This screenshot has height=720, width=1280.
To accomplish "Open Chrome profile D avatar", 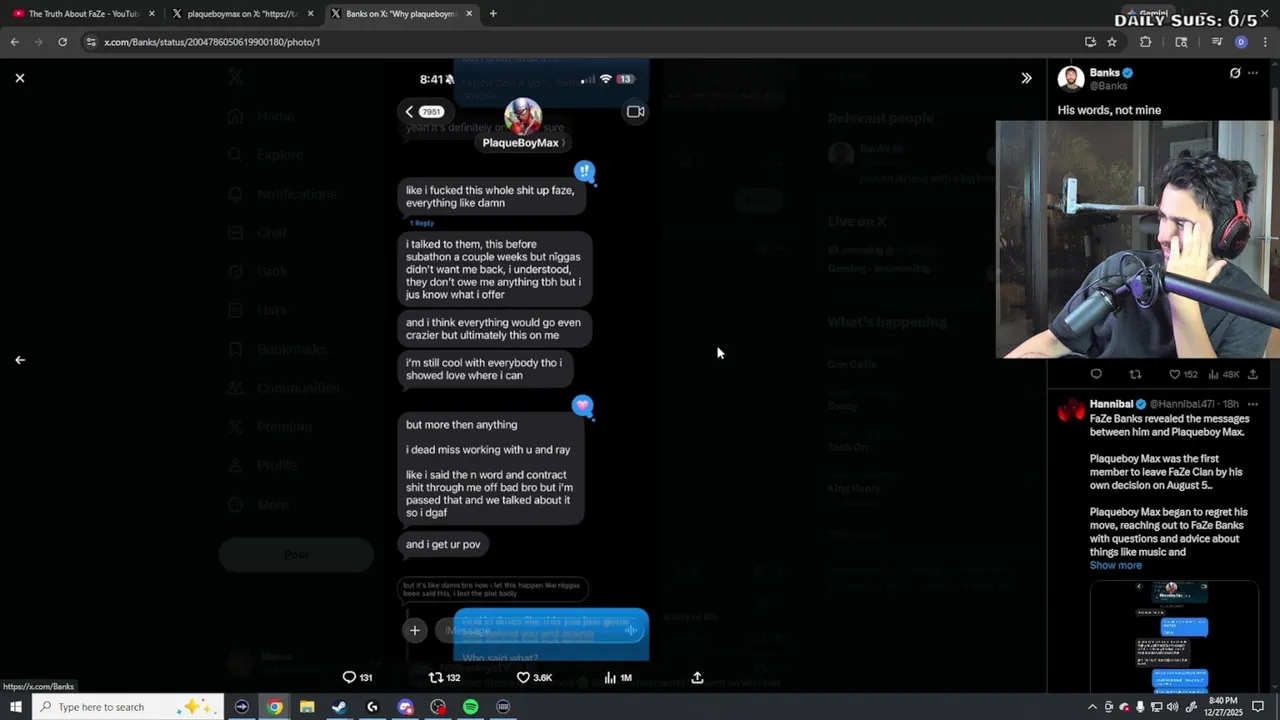I will [1241, 42].
